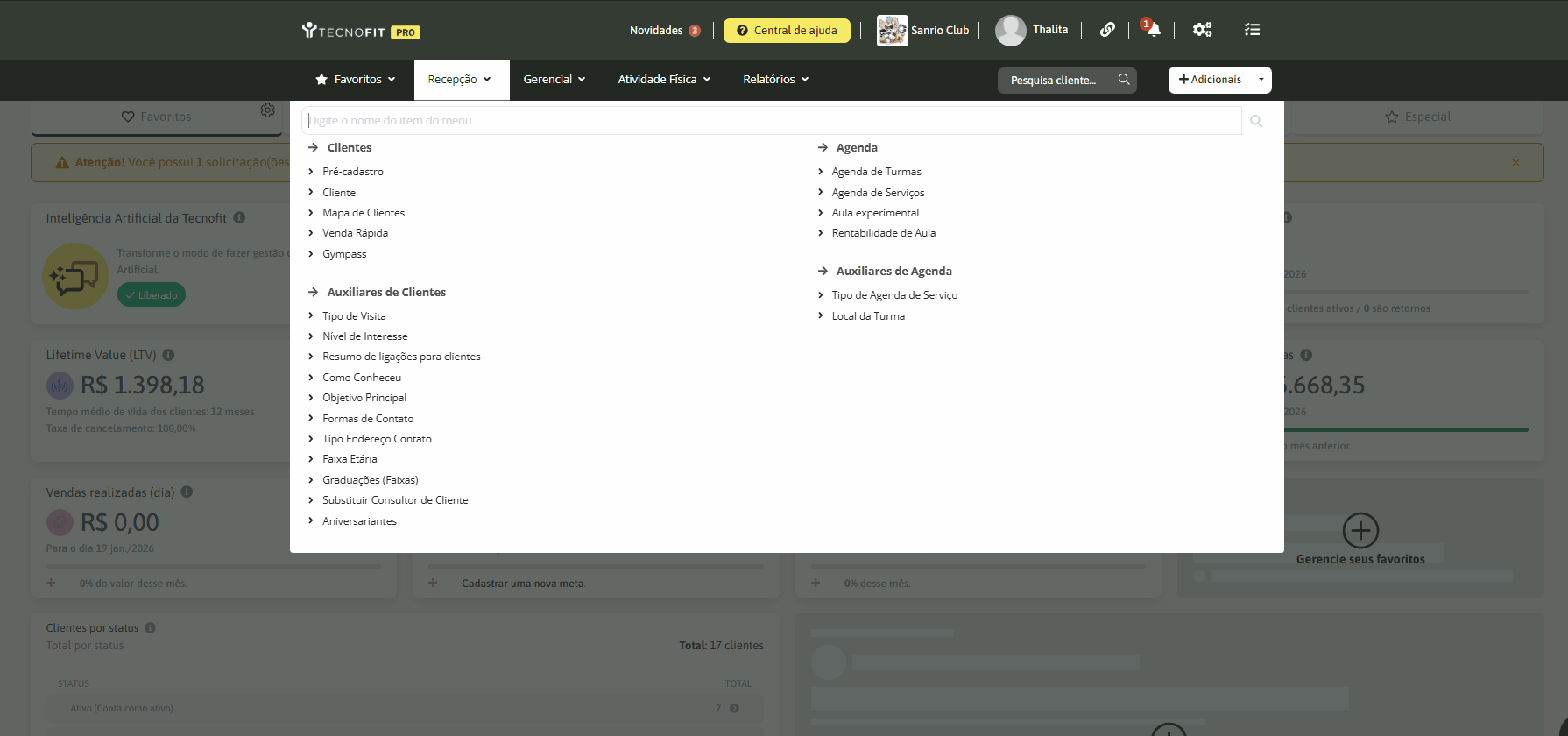Expand the Adicionais dropdown arrow

pos(1261,80)
